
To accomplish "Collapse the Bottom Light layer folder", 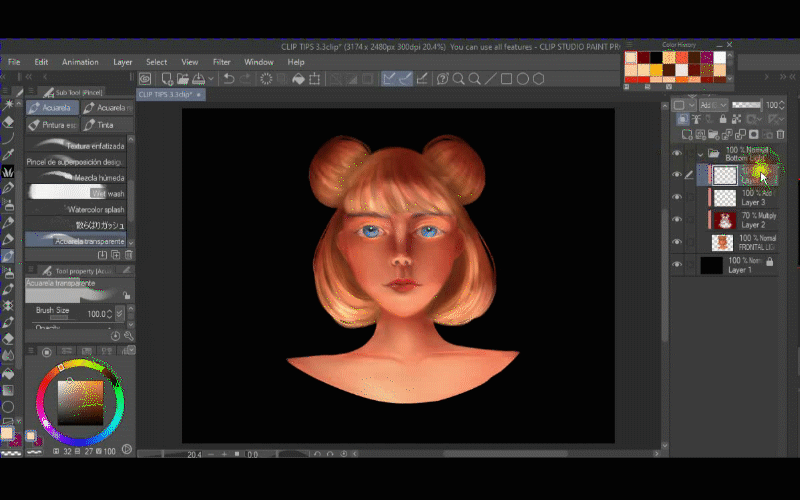I will tap(700, 154).
